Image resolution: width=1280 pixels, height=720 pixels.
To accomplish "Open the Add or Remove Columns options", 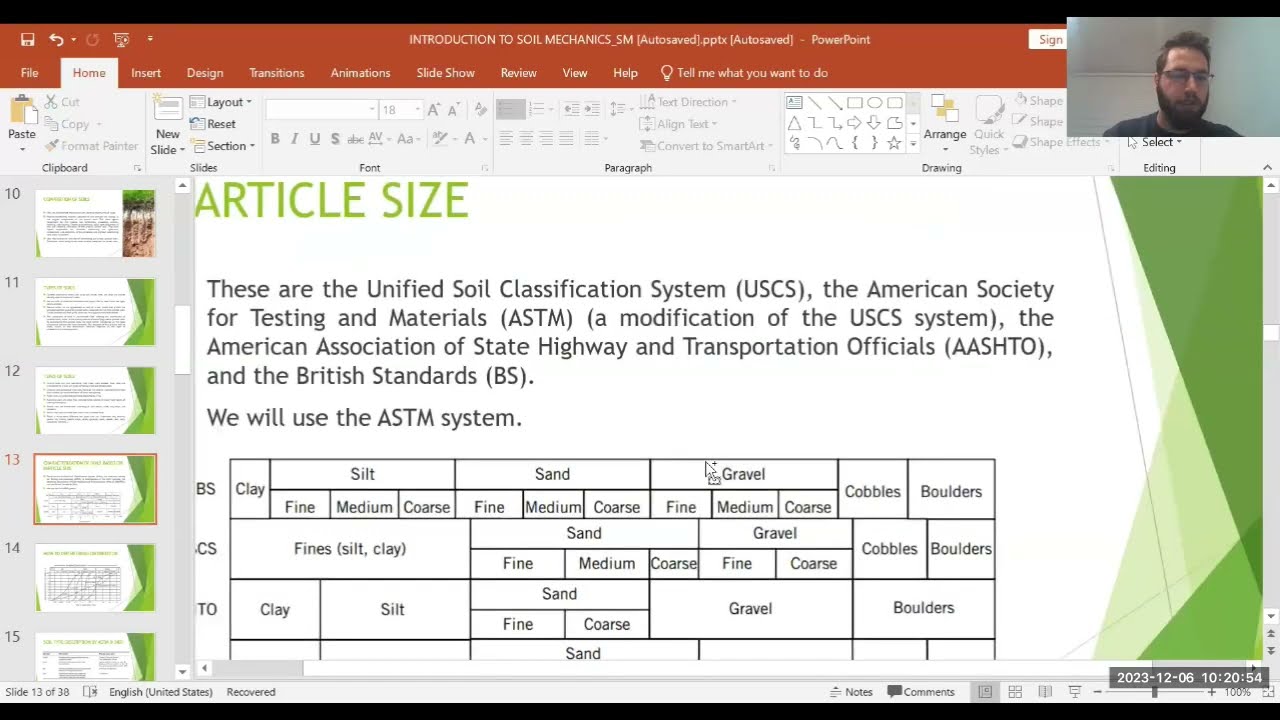I will (596, 139).
